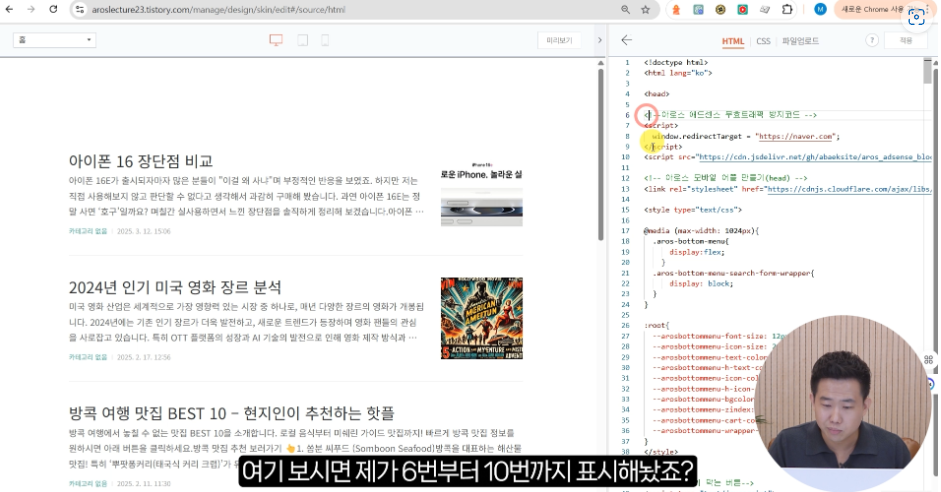Collapse preview pane with the right chevron
941x492 pixels.
click(599, 40)
